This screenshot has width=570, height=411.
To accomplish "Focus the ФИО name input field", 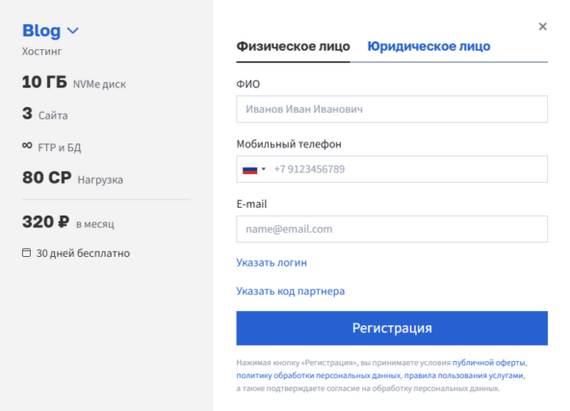I will [392, 109].
